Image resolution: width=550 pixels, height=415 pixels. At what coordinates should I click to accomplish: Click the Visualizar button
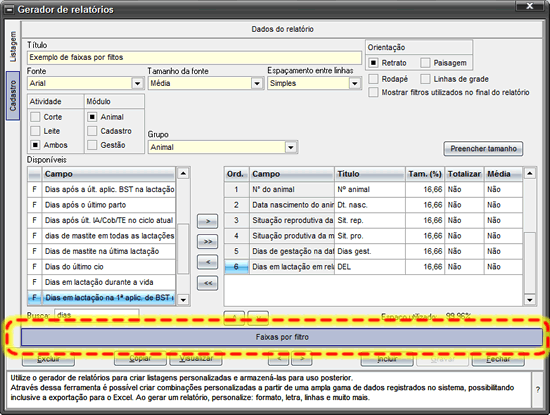pos(196,359)
